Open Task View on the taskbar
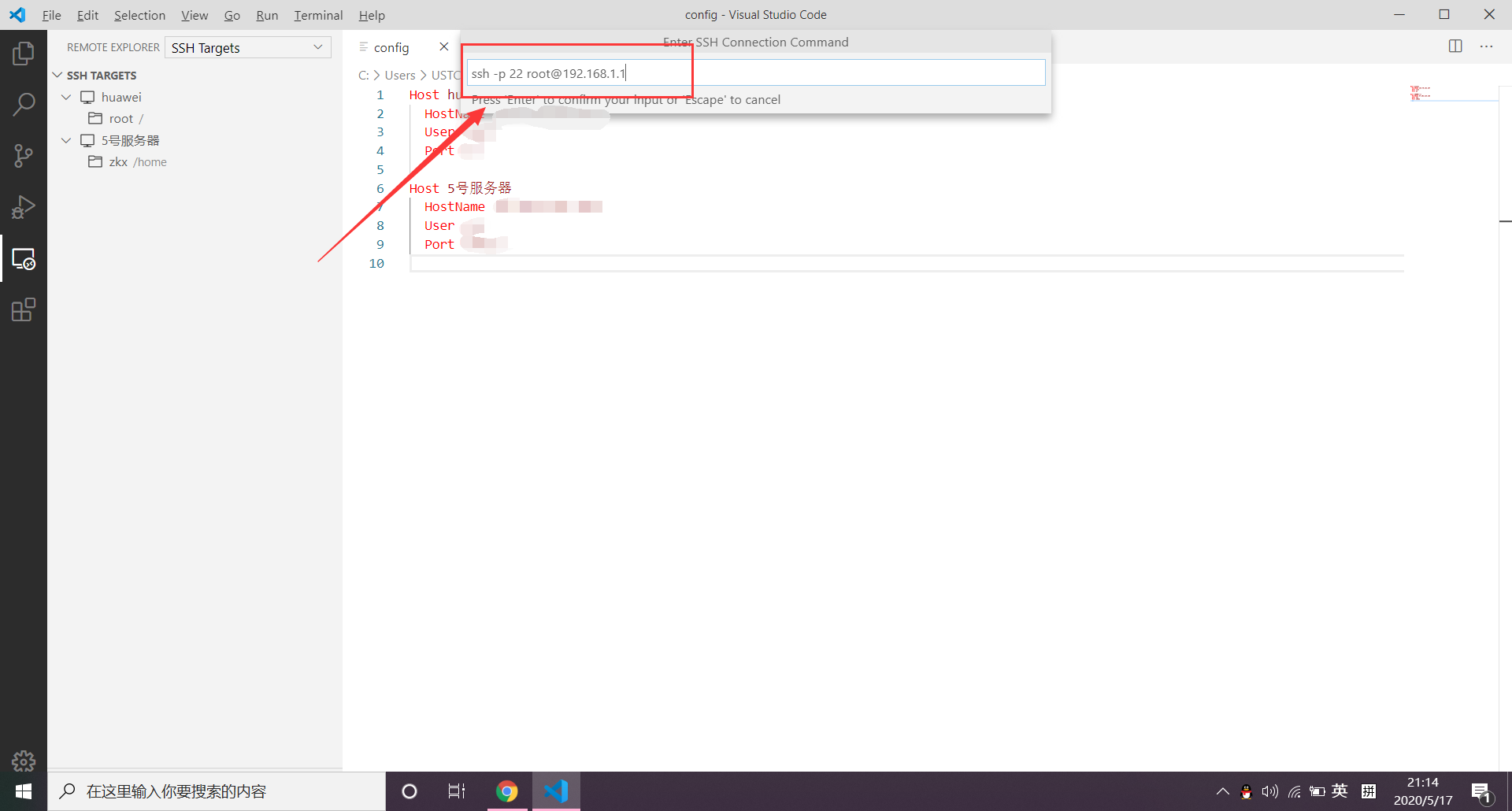 (x=457, y=791)
